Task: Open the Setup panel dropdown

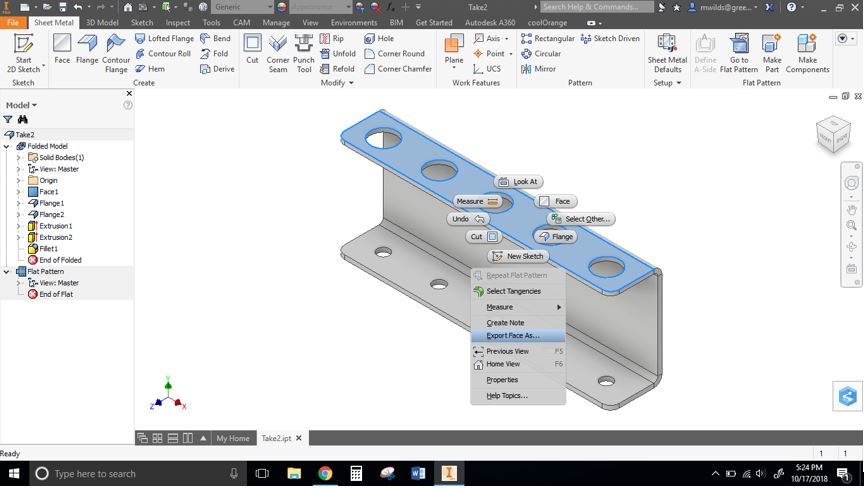Action: coord(667,83)
